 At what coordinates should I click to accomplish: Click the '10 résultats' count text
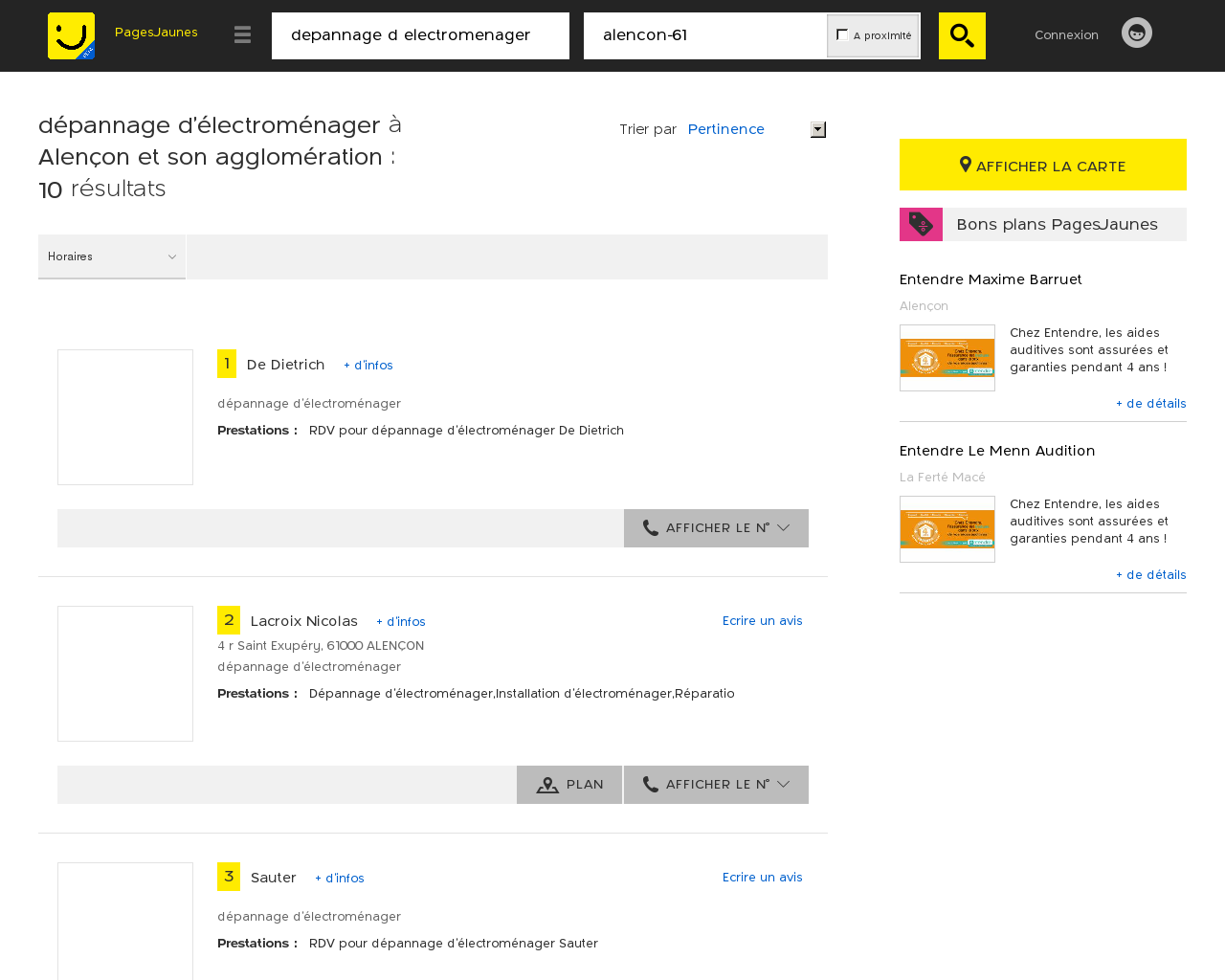[102, 189]
